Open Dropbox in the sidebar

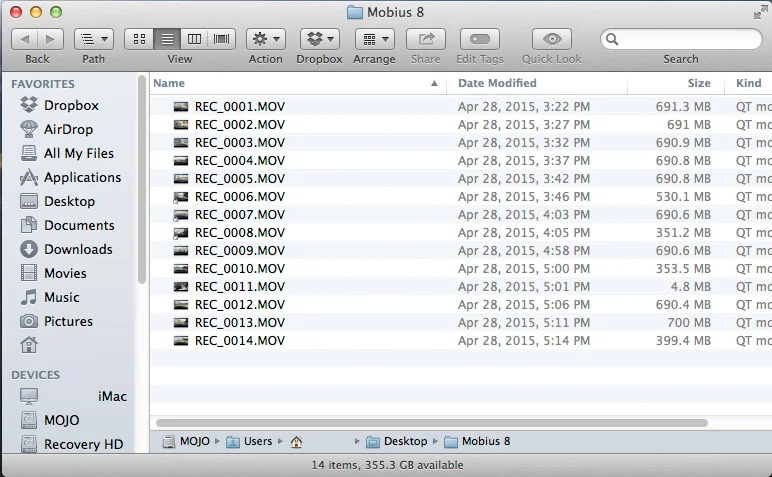tap(69, 105)
